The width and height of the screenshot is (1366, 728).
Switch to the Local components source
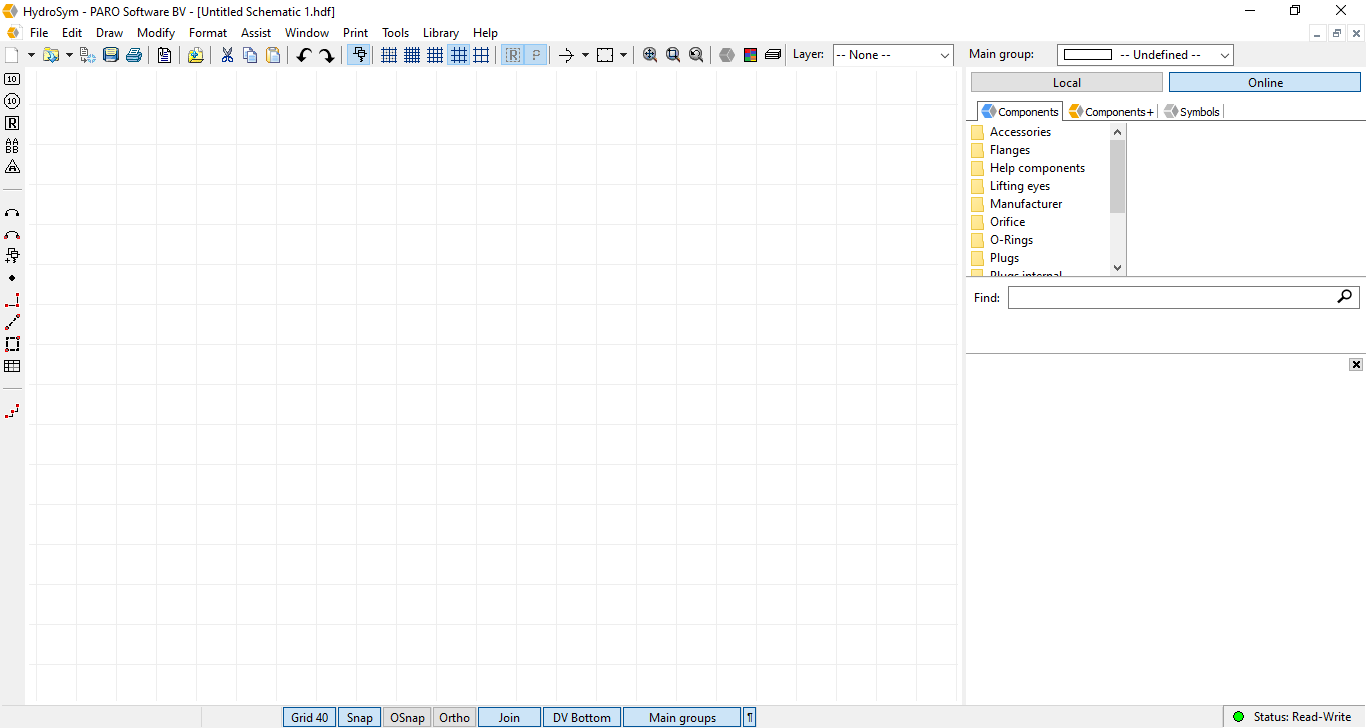pos(1066,81)
